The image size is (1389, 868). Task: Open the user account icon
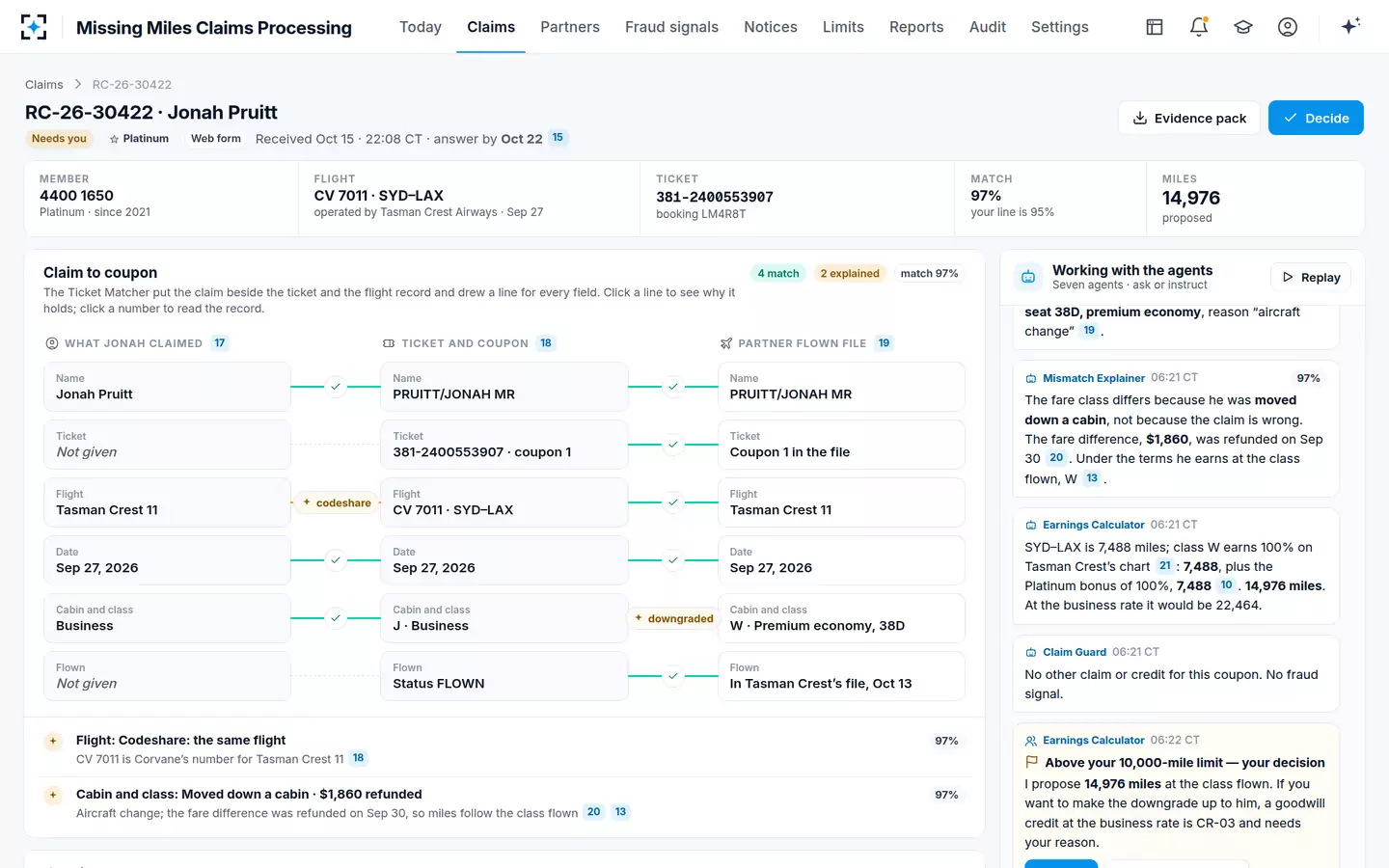click(1288, 27)
